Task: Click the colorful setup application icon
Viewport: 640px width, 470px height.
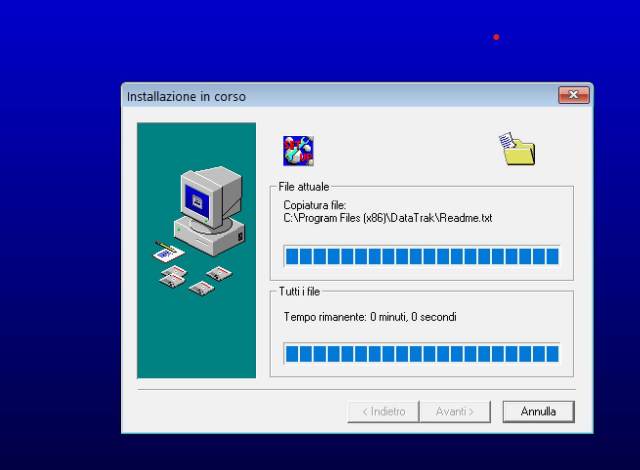Action: (298, 151)
